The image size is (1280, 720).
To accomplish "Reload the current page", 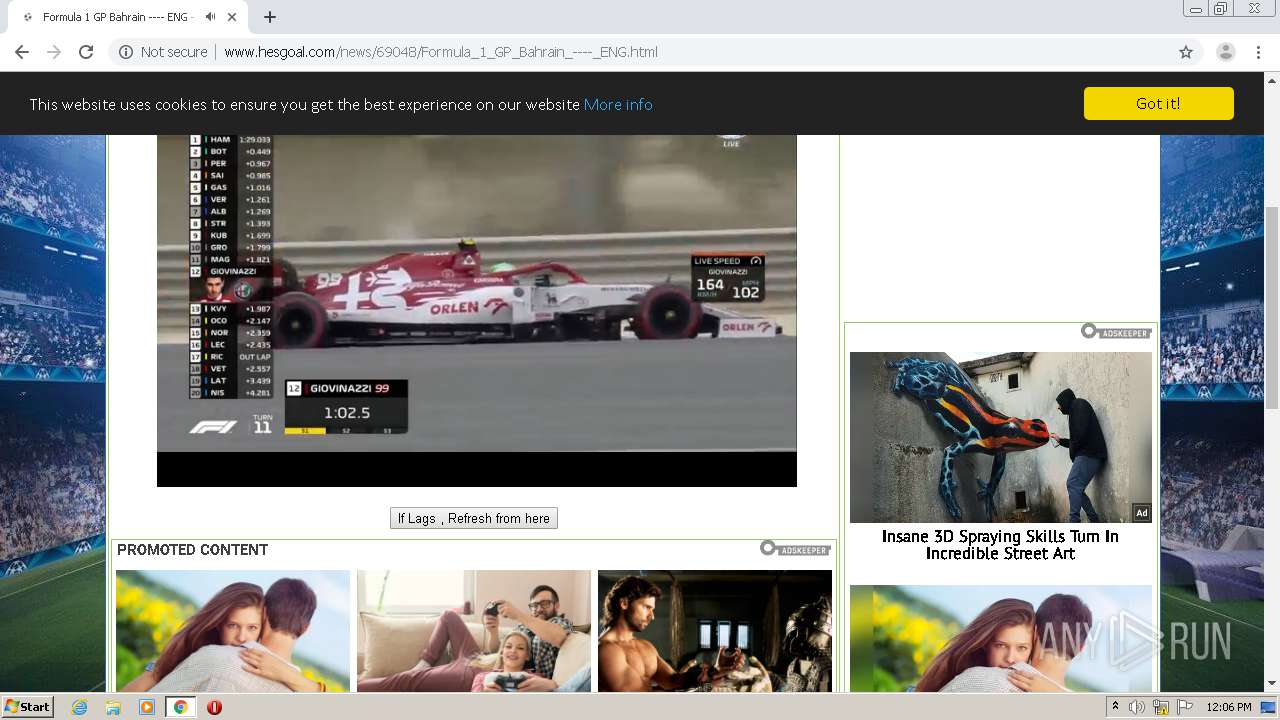I will click(86, 52).
